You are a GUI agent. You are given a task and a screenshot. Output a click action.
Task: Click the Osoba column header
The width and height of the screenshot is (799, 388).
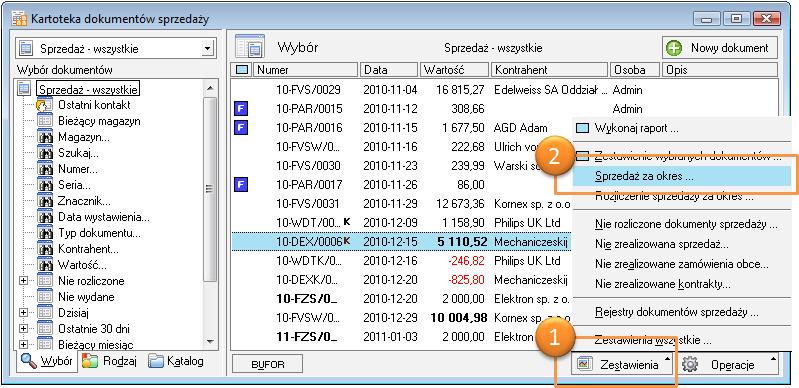635,70
